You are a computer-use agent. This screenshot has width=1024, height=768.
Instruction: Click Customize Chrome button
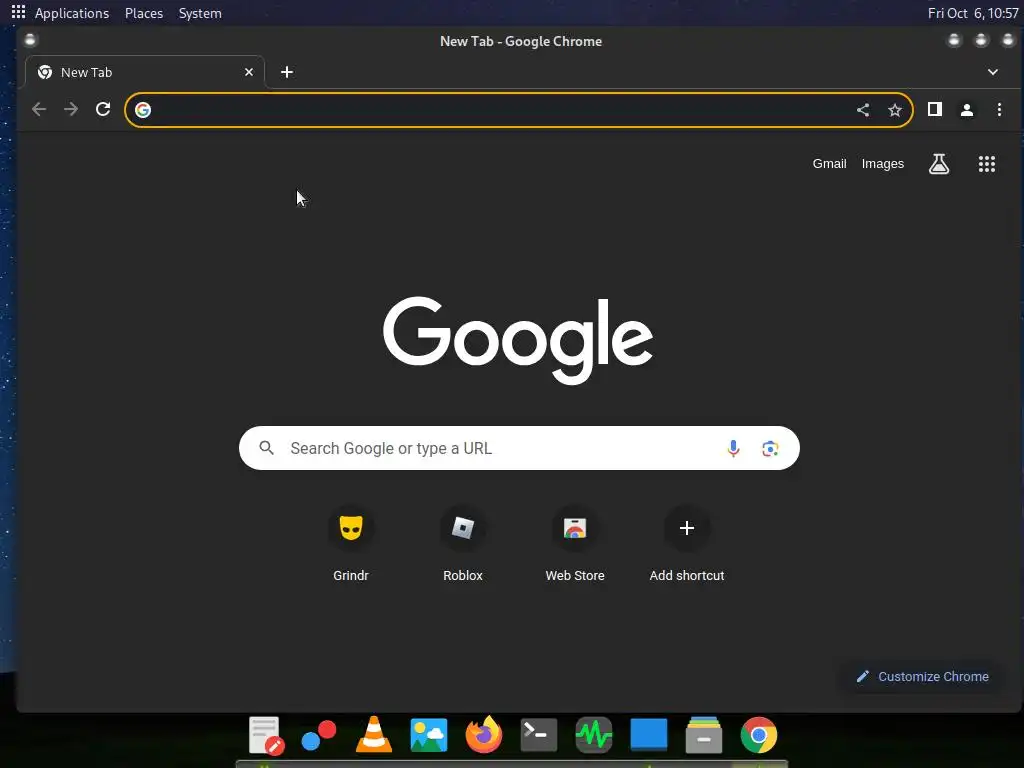coord(922,677)
